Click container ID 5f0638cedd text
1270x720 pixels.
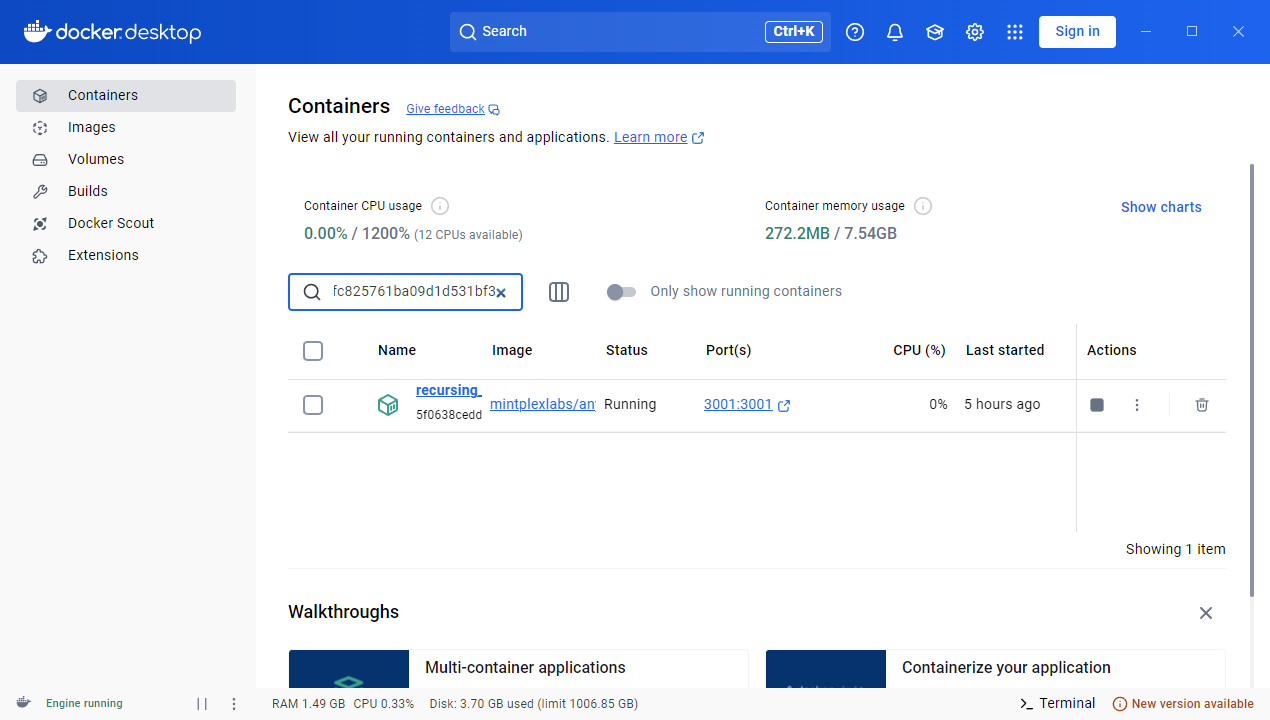click(449, 415)
